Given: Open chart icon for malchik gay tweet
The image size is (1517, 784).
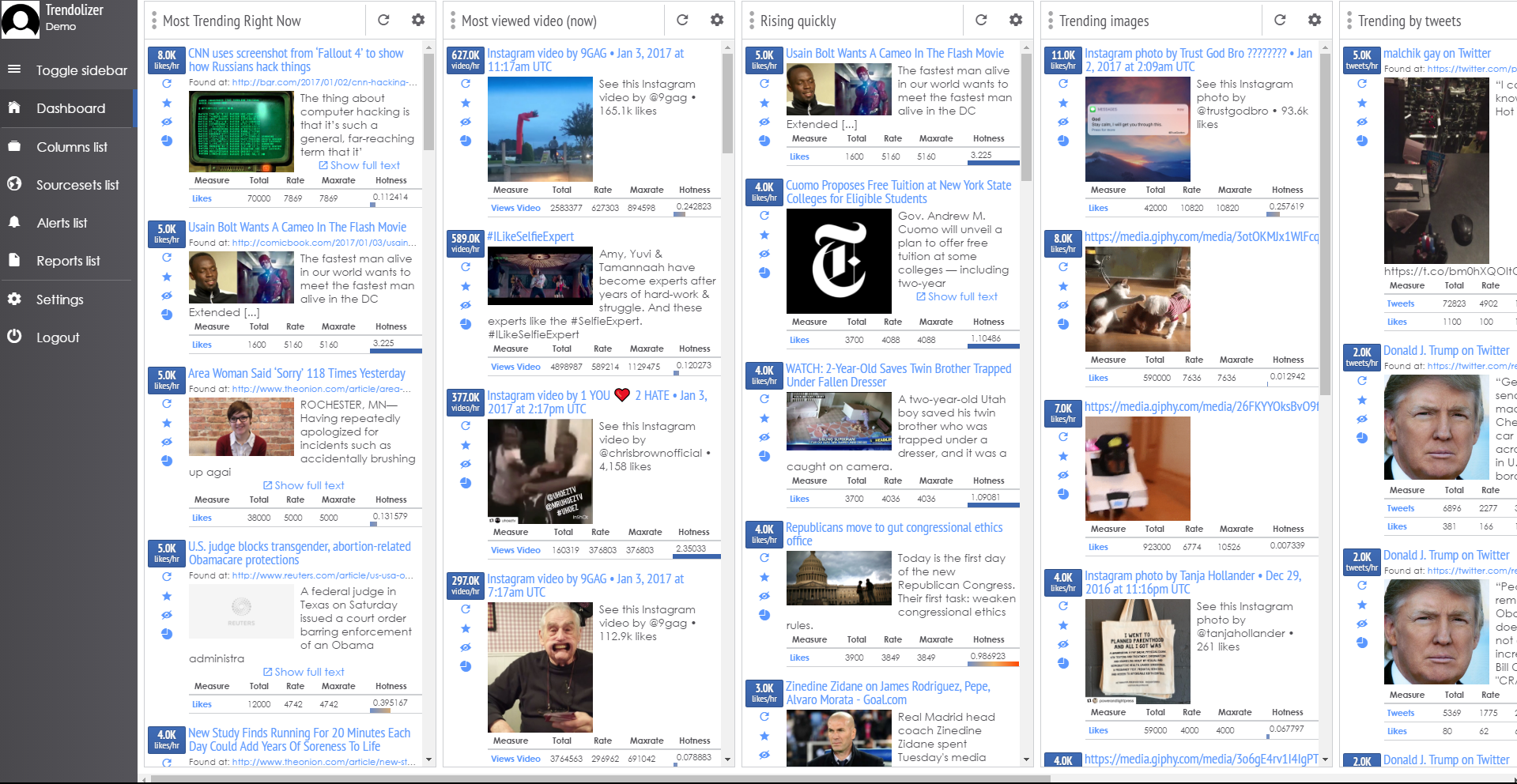Looking at the screenshot, I should [1362, 141].
